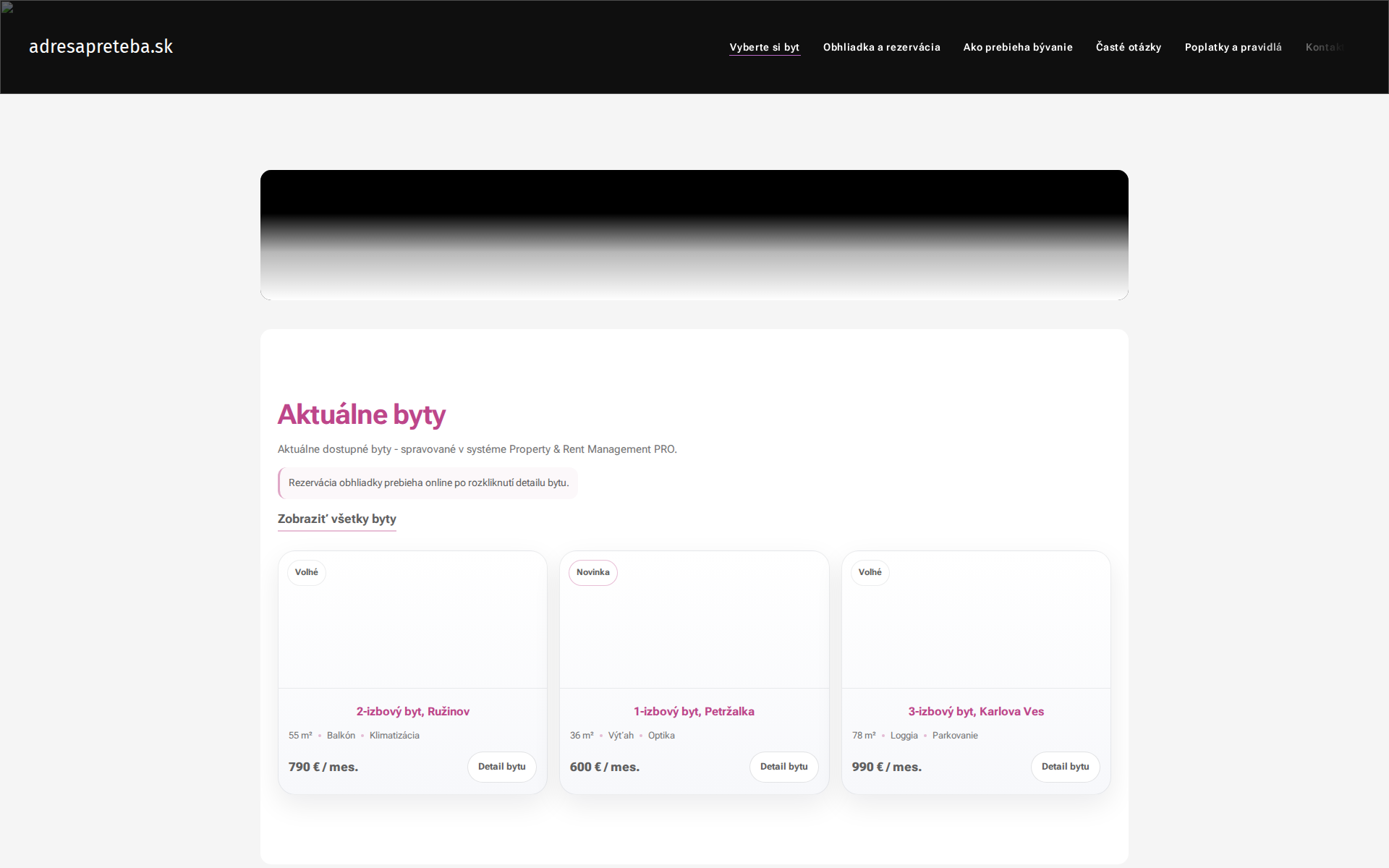Click the reservation info box about online obhliadka
The height and width of the screenshot is (868, 1389).
click(428, 482)
